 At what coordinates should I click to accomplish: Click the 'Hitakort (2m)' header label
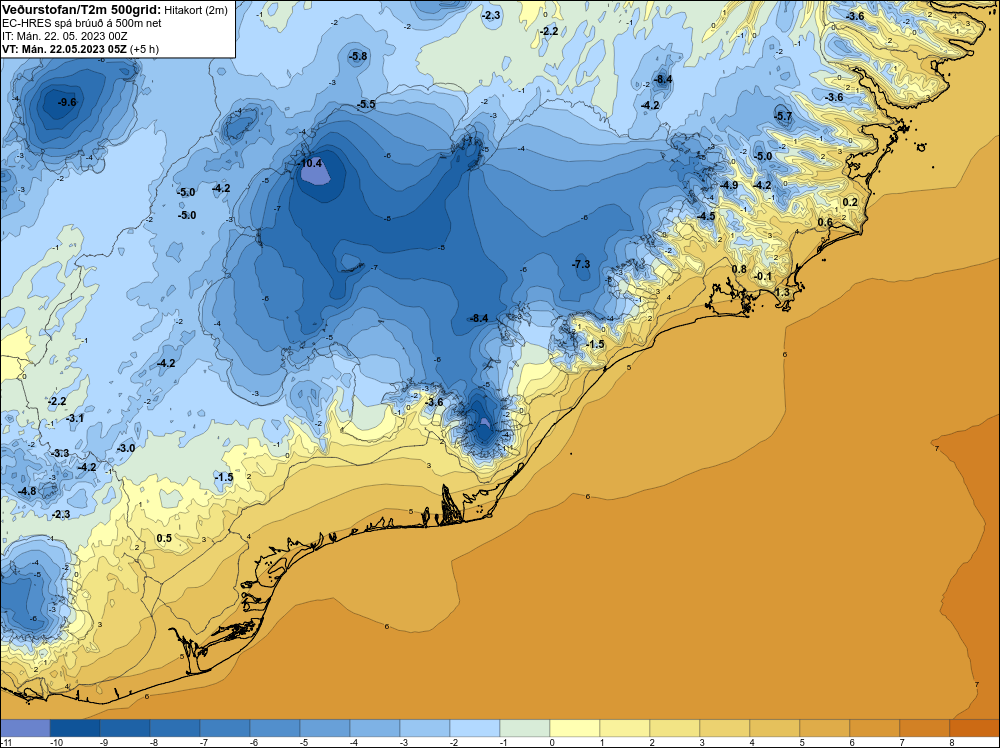pyautogui.click(x=196, y=10)
